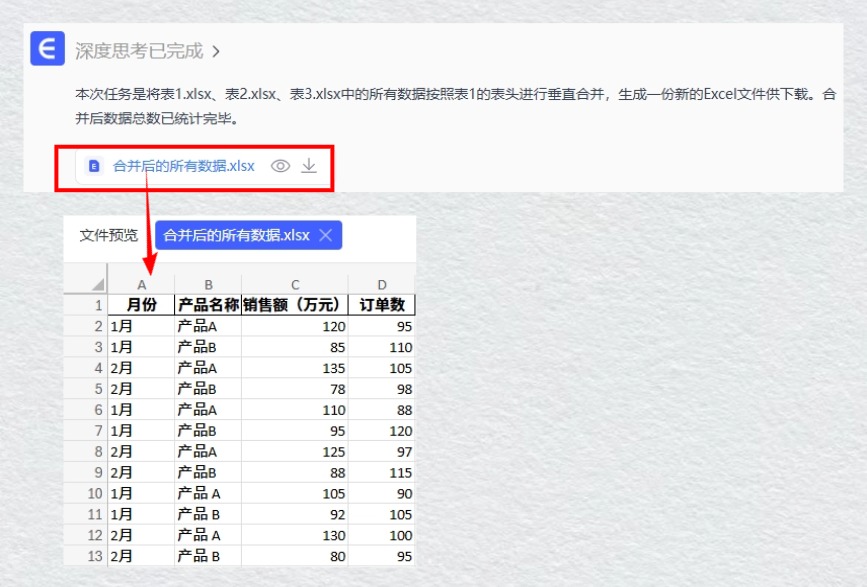Download the merged Excel file

309,166
